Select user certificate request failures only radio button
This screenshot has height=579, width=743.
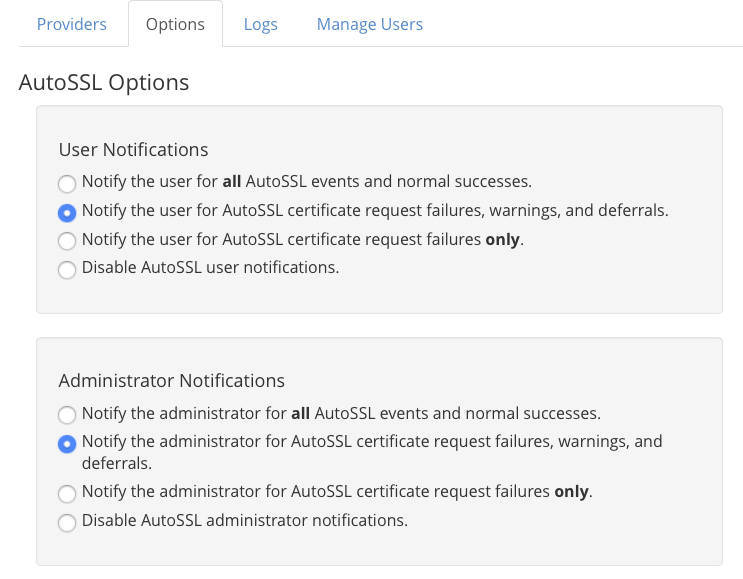coord(67,241)
